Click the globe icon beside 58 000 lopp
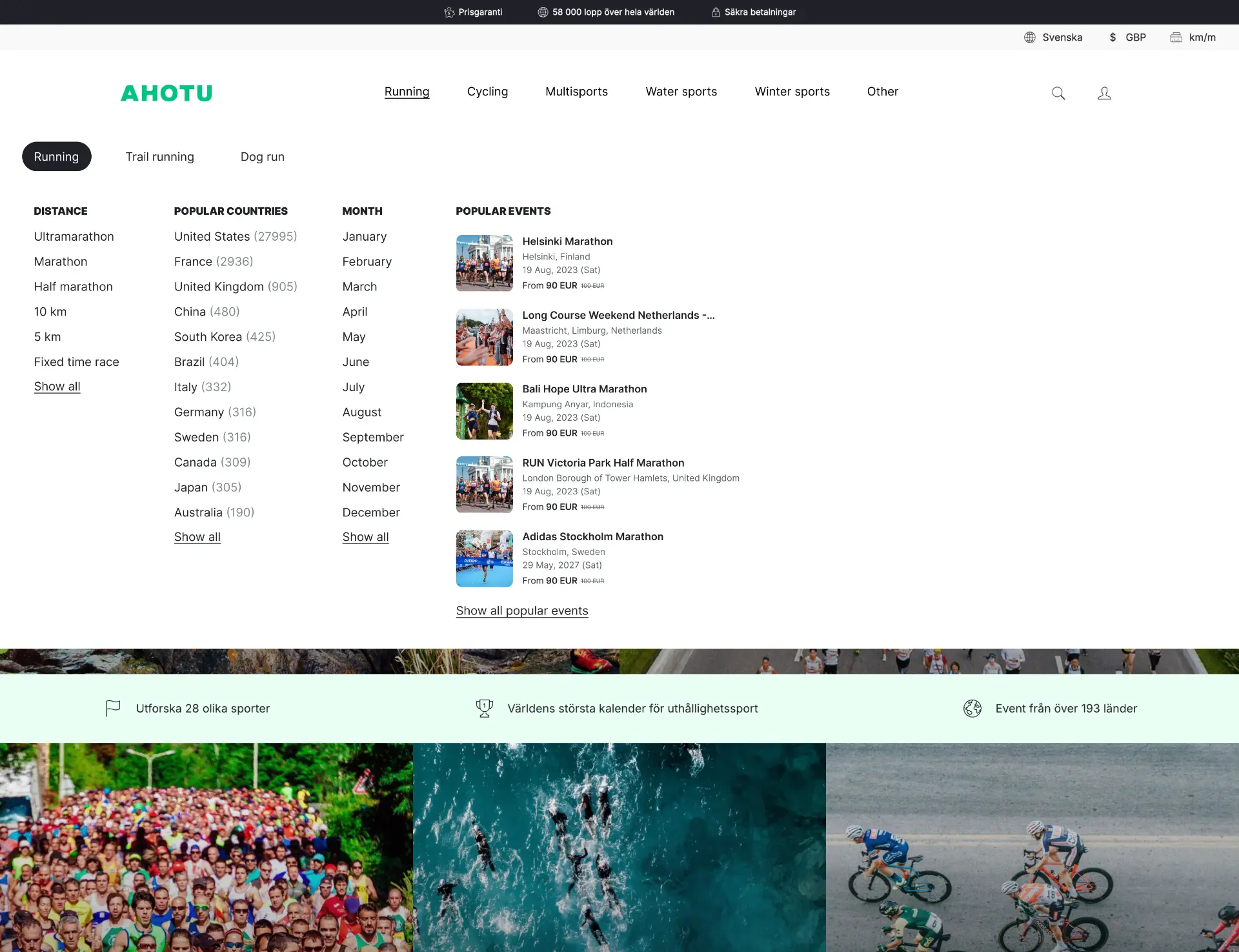Screen dimensions: 1239x952 [543, 12]
